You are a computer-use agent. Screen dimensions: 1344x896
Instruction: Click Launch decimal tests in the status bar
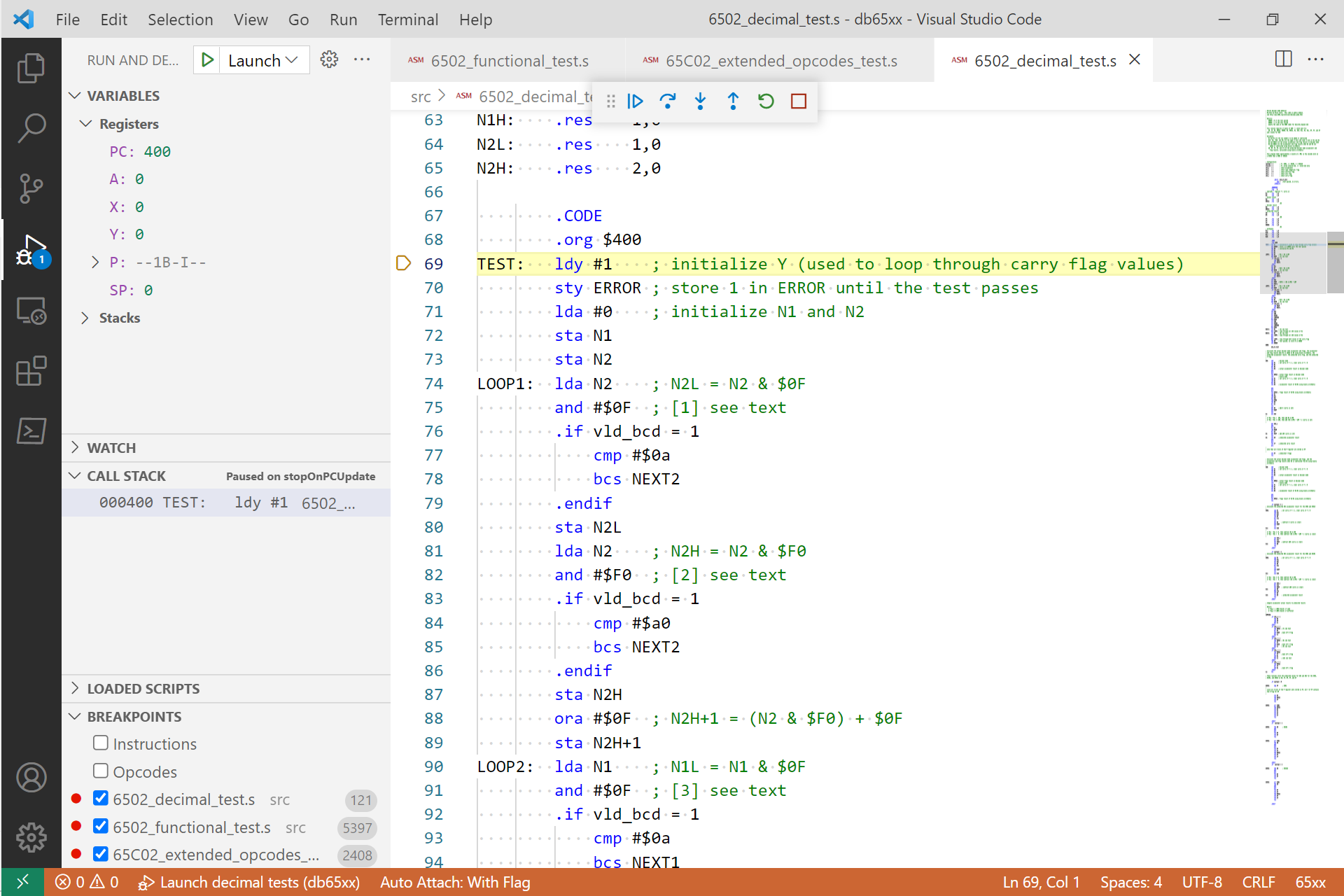coord(250,882)
